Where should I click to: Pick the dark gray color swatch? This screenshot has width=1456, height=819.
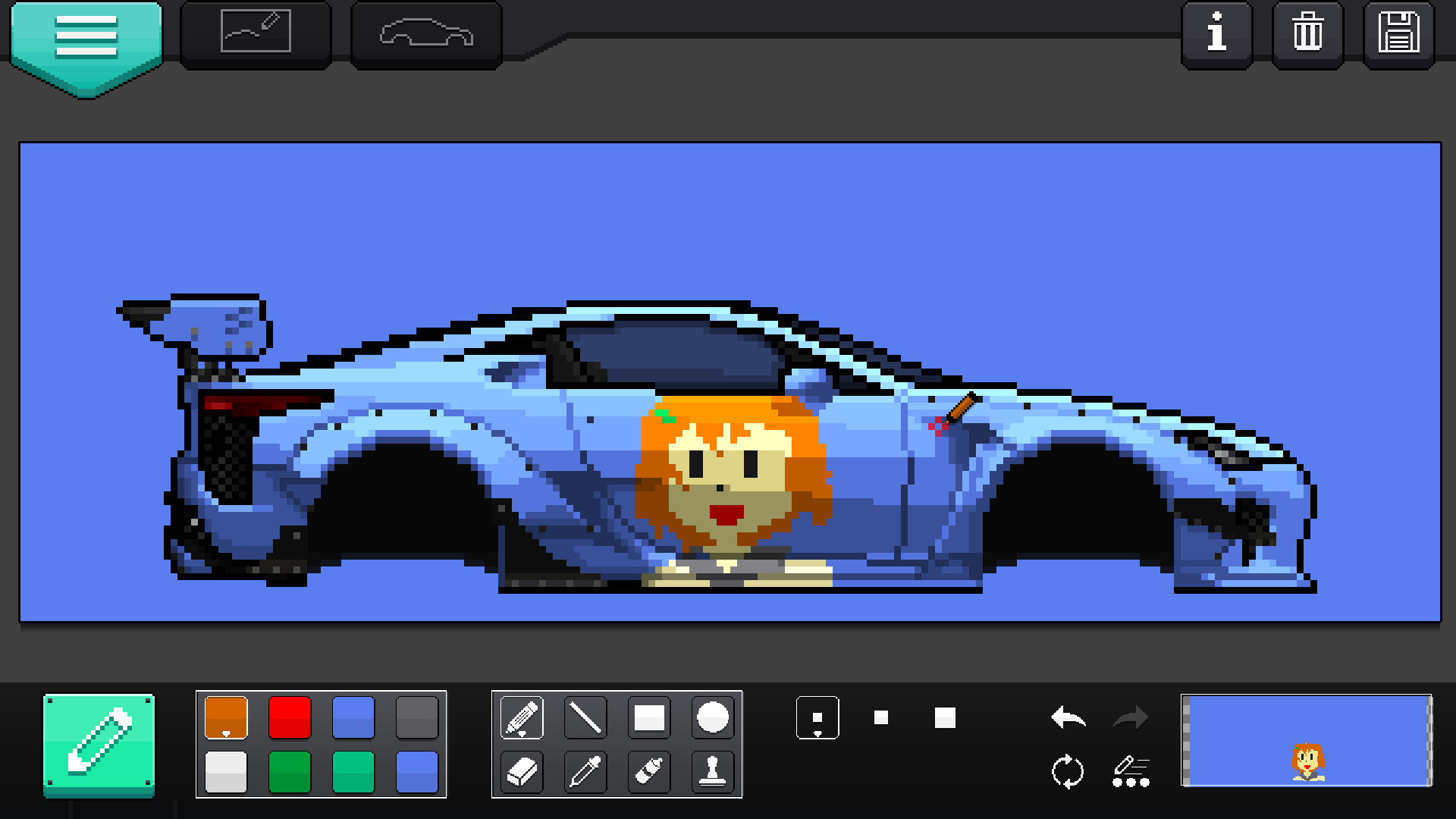(x=417, y=717)
